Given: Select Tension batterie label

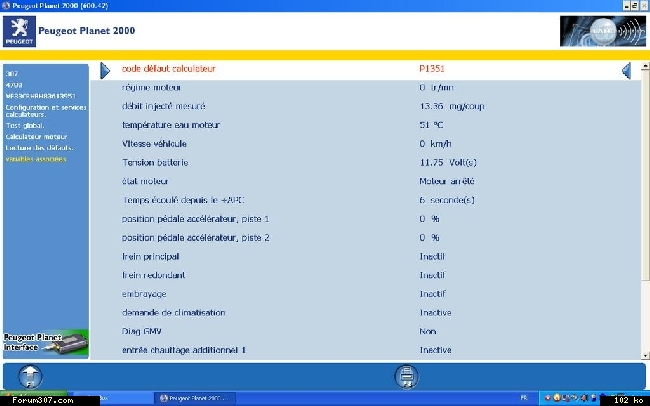Looking at the screenshot, I should pos(155,163).
